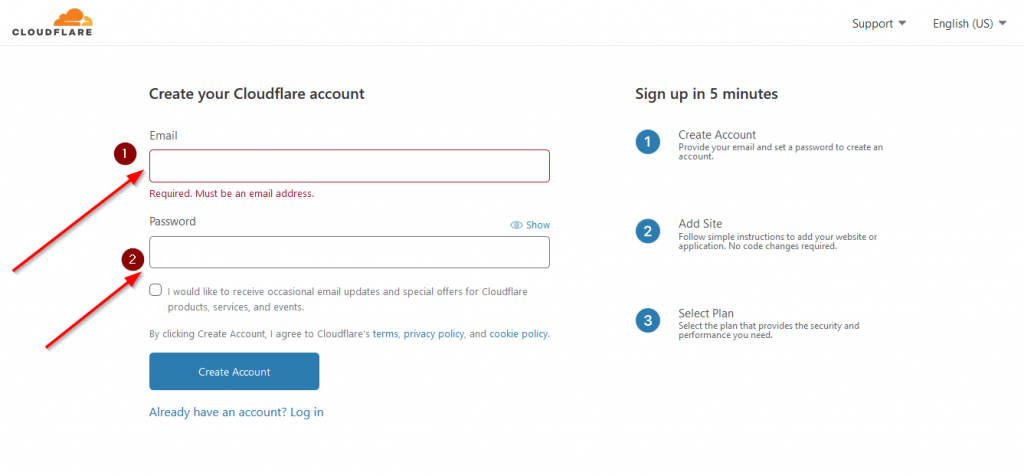The image size is (1024, 476).
Task: Click the red annotation badge numbered 2
Action: pos(133,259)
